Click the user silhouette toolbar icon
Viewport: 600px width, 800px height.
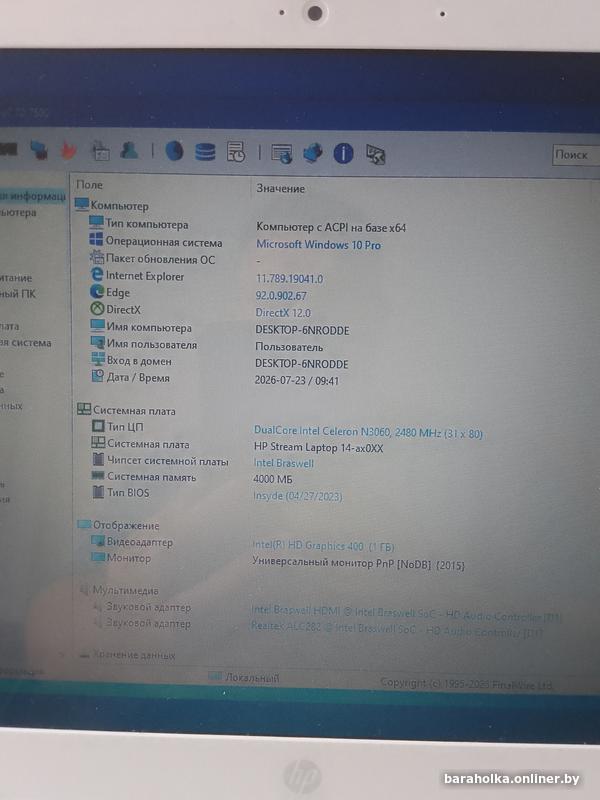pyautogui.click(x=130, y=150)
